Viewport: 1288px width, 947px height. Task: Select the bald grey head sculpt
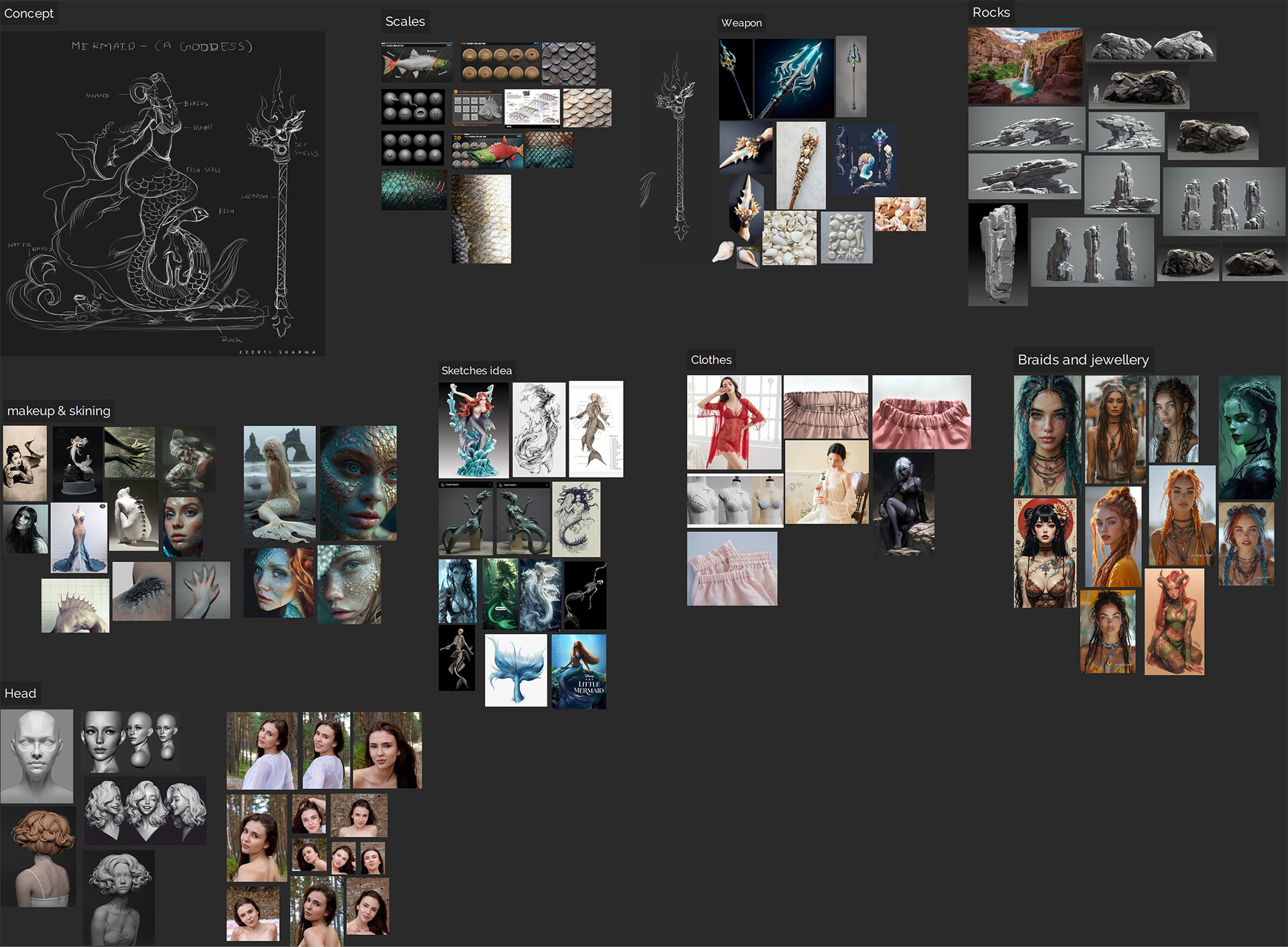[x=37, y=756]
